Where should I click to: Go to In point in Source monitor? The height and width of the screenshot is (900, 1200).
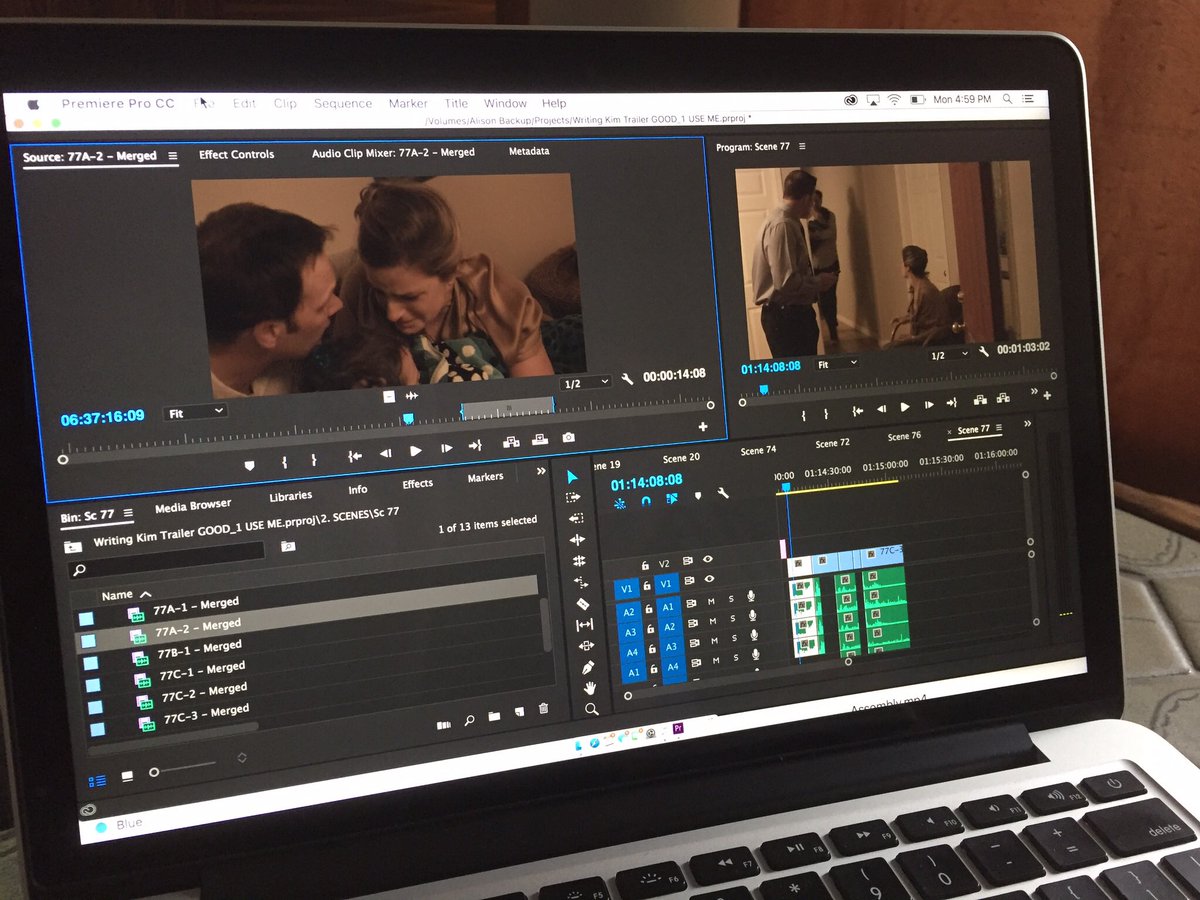click(x=354, y=456)
